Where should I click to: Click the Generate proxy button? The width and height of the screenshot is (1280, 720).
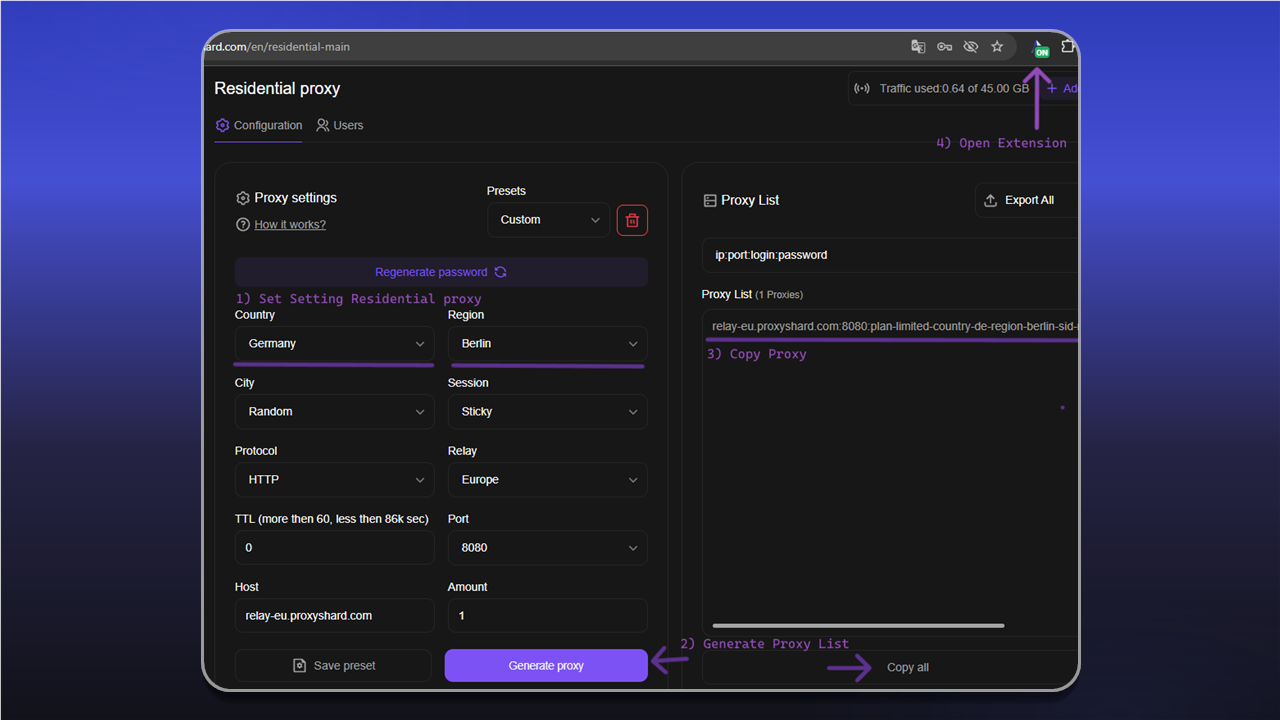point(546,666)
